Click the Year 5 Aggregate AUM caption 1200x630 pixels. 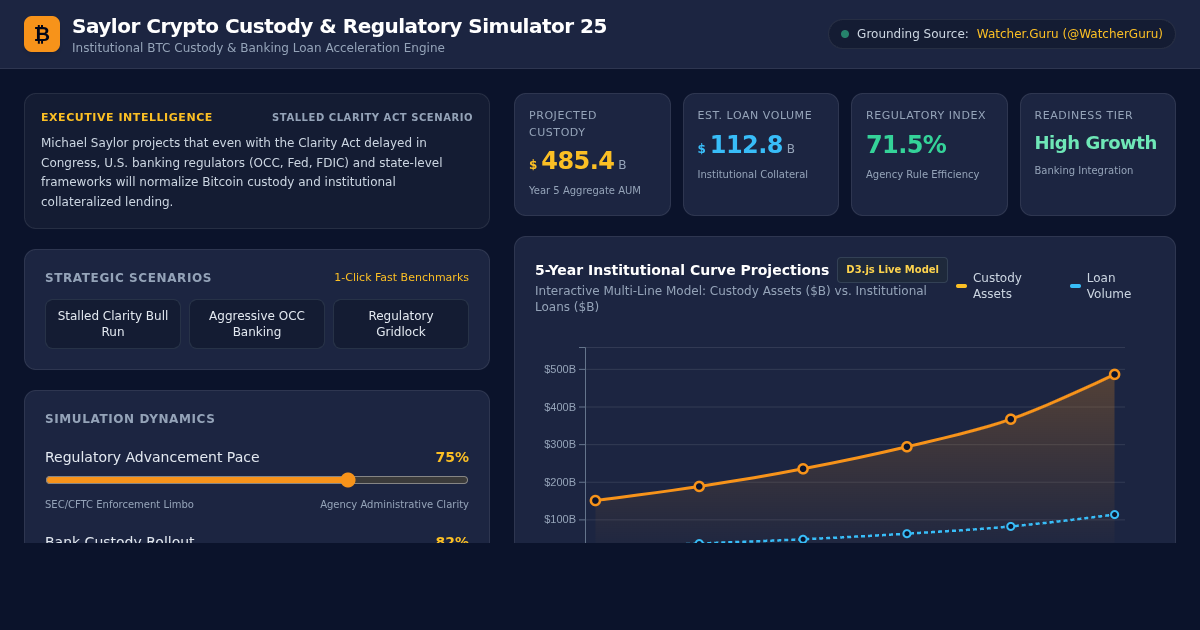(x=585, y=191)
